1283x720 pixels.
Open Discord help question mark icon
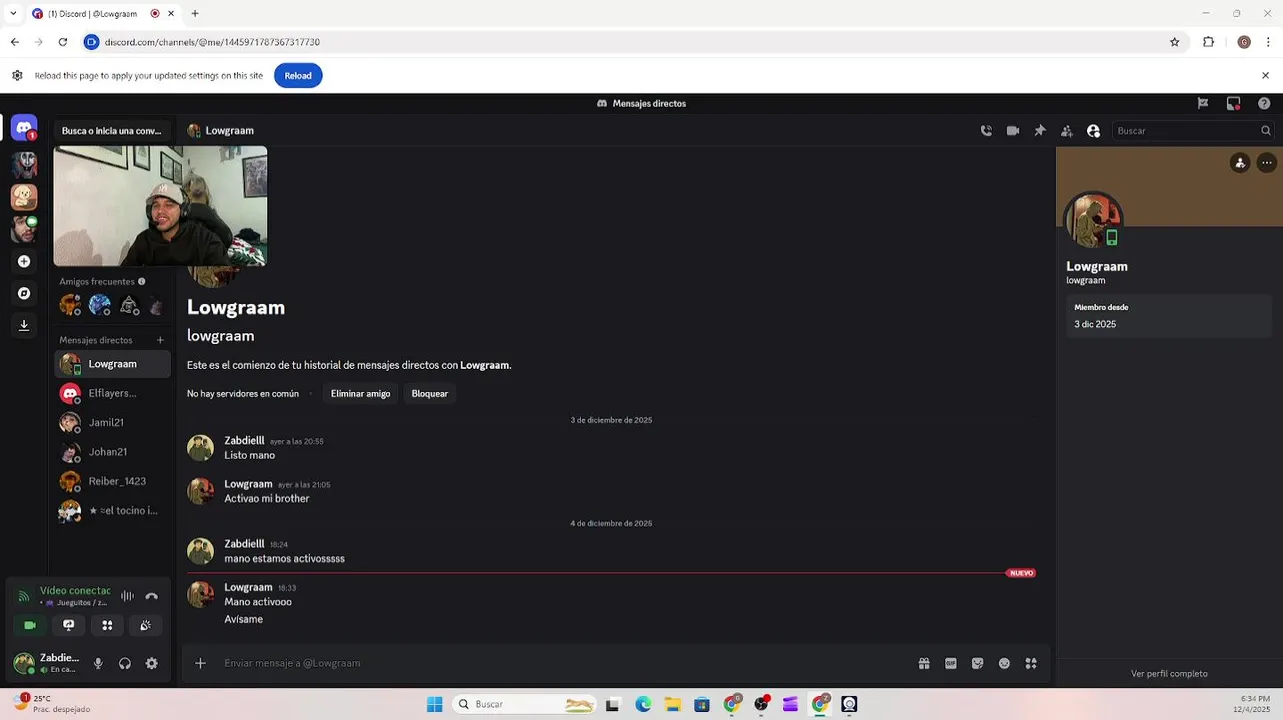tap(1264, 103)
